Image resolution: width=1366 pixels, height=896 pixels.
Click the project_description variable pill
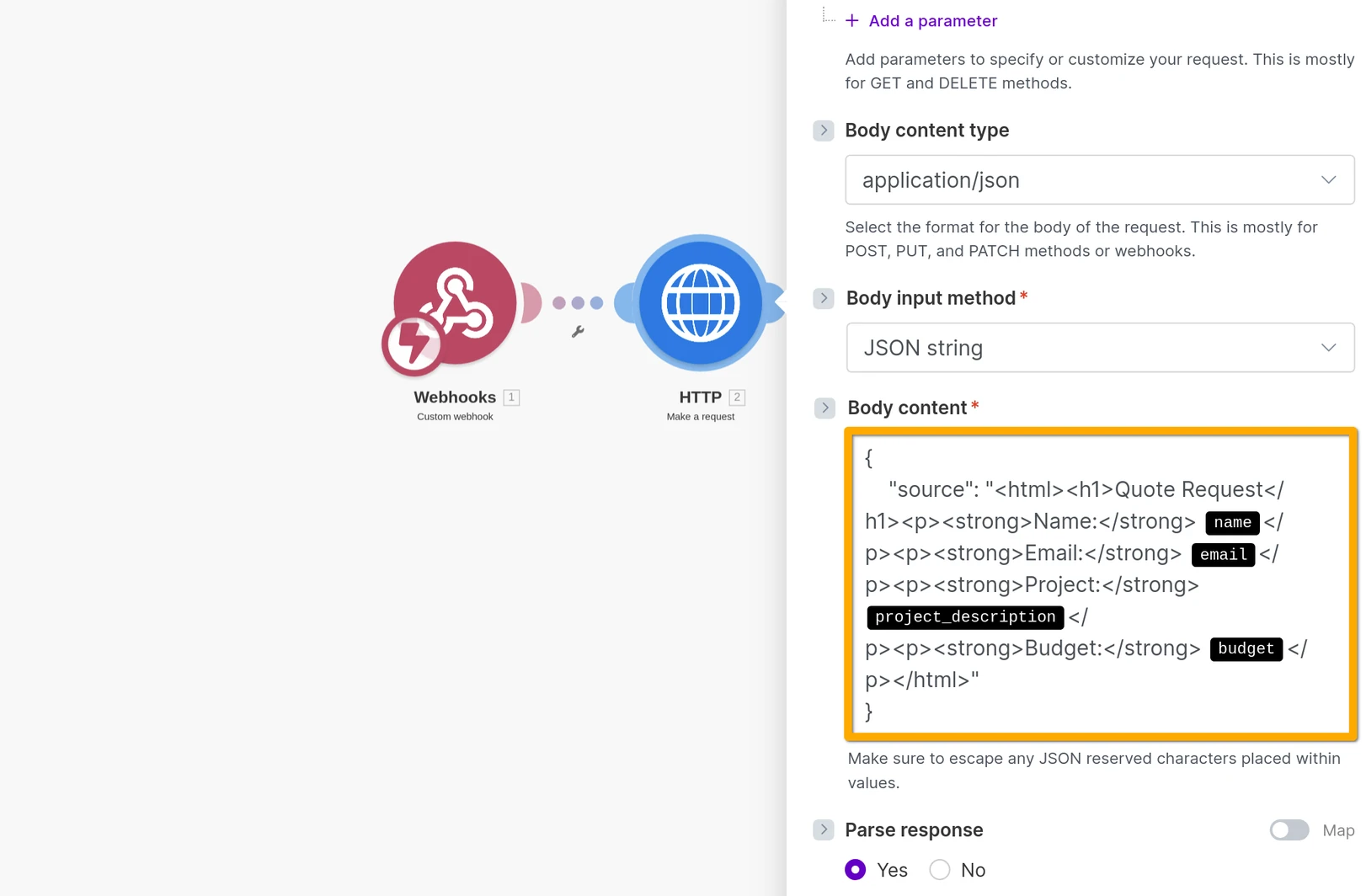coord(964,616)
